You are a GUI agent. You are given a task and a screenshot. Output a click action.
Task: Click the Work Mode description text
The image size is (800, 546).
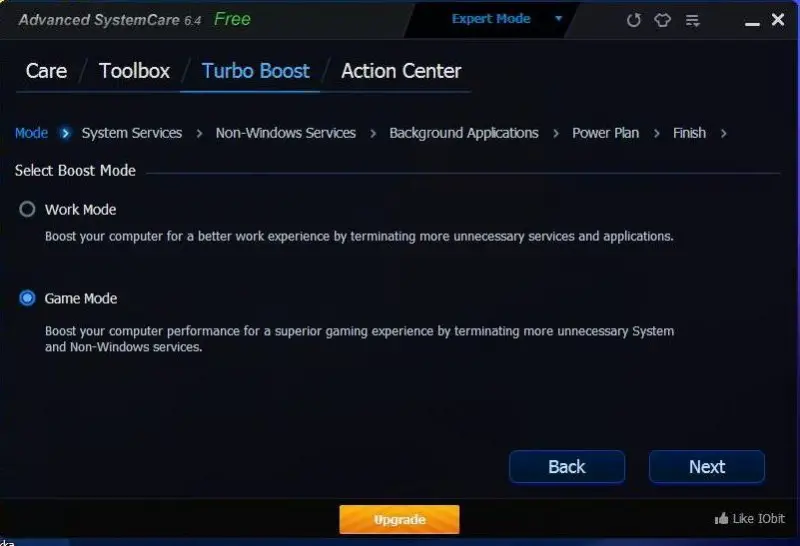click(359, 236)
